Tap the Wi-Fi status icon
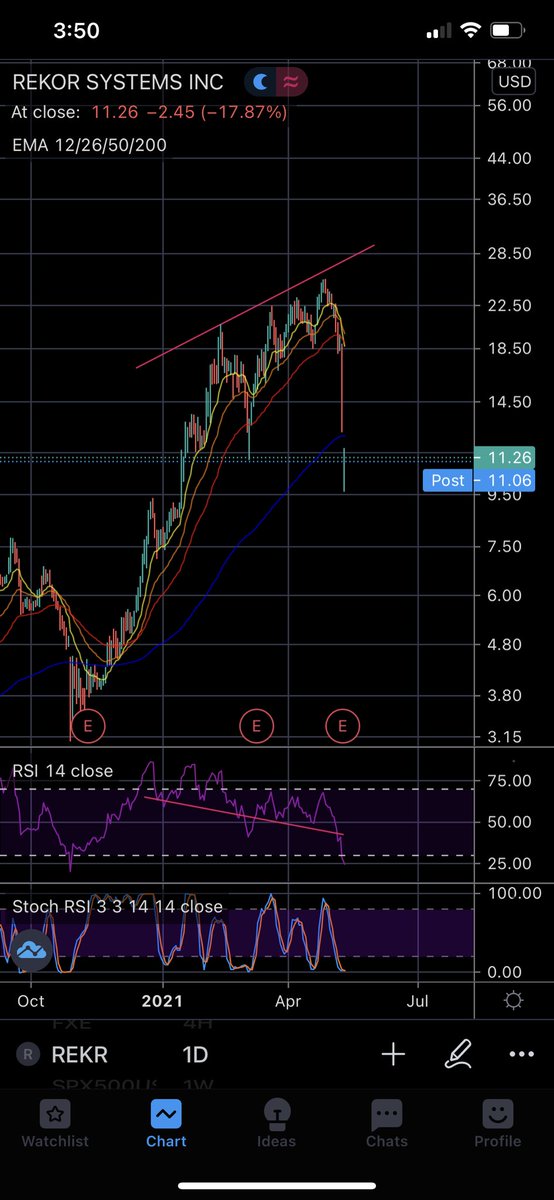 [x=470, y=31]
